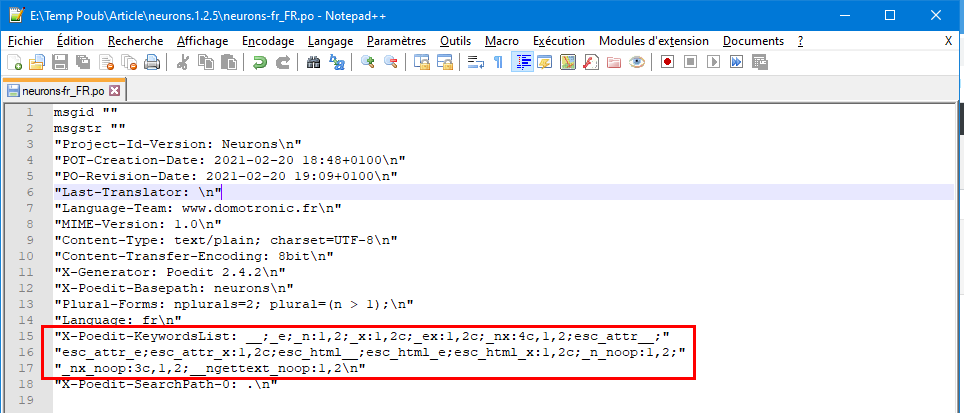Click the "X-Poedit-Basepath: neurons\n" line
The height and width of the screenshot is (413, 964).
point(173,288)
